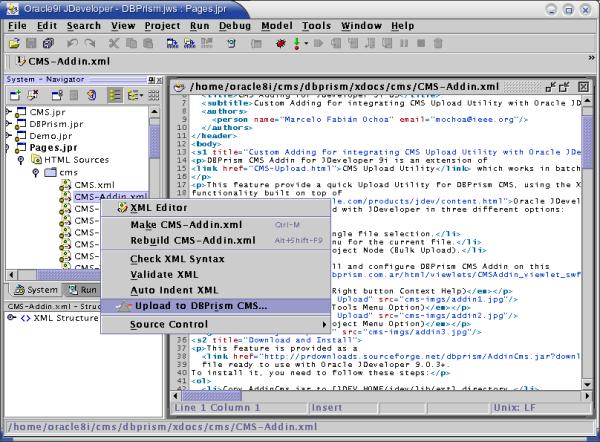Expand the CMS.jpr project node
Screen dimensions: 600x442
coord(8,112)
